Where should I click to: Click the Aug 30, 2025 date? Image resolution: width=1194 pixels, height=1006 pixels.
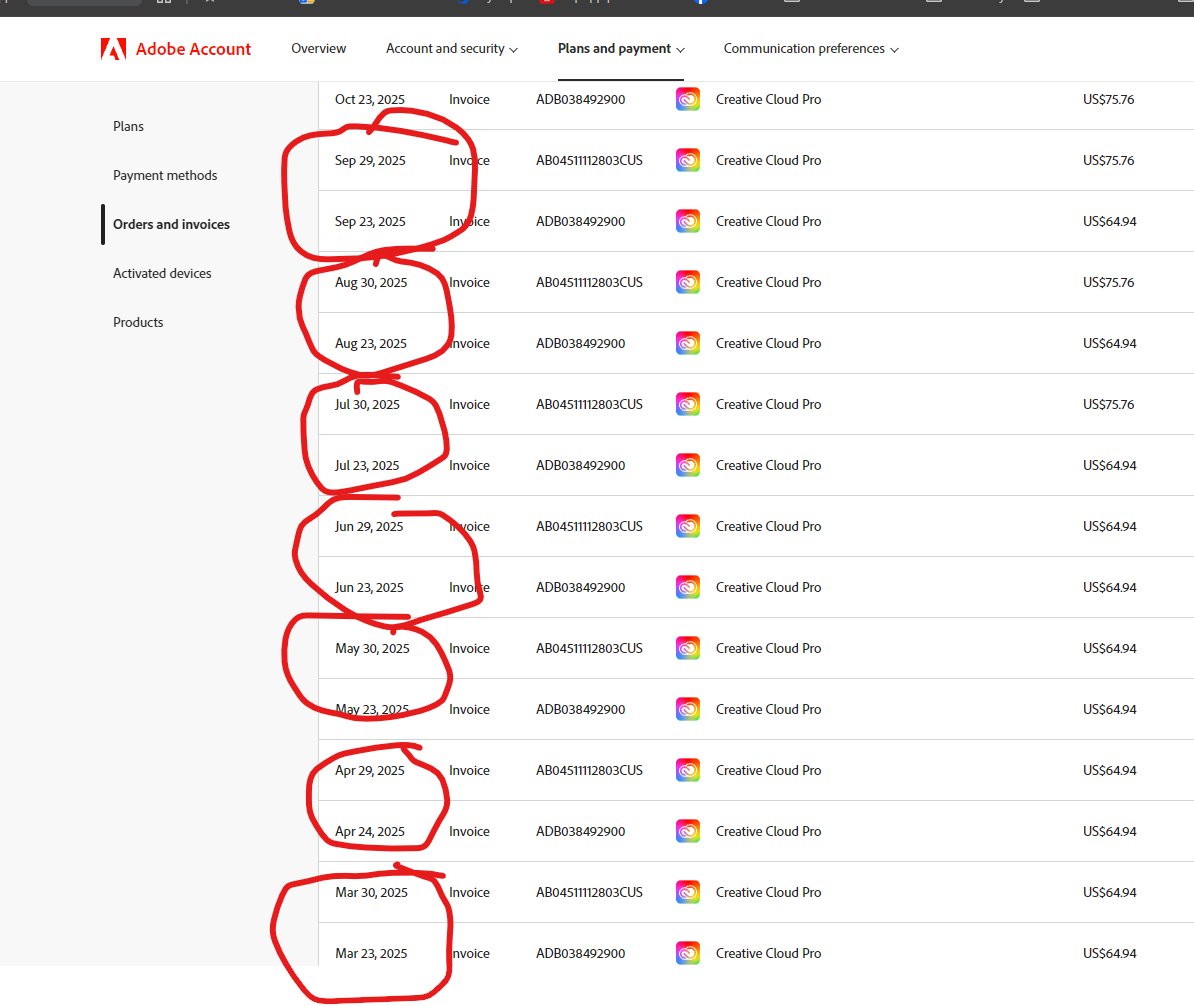(x=371, y=283)
